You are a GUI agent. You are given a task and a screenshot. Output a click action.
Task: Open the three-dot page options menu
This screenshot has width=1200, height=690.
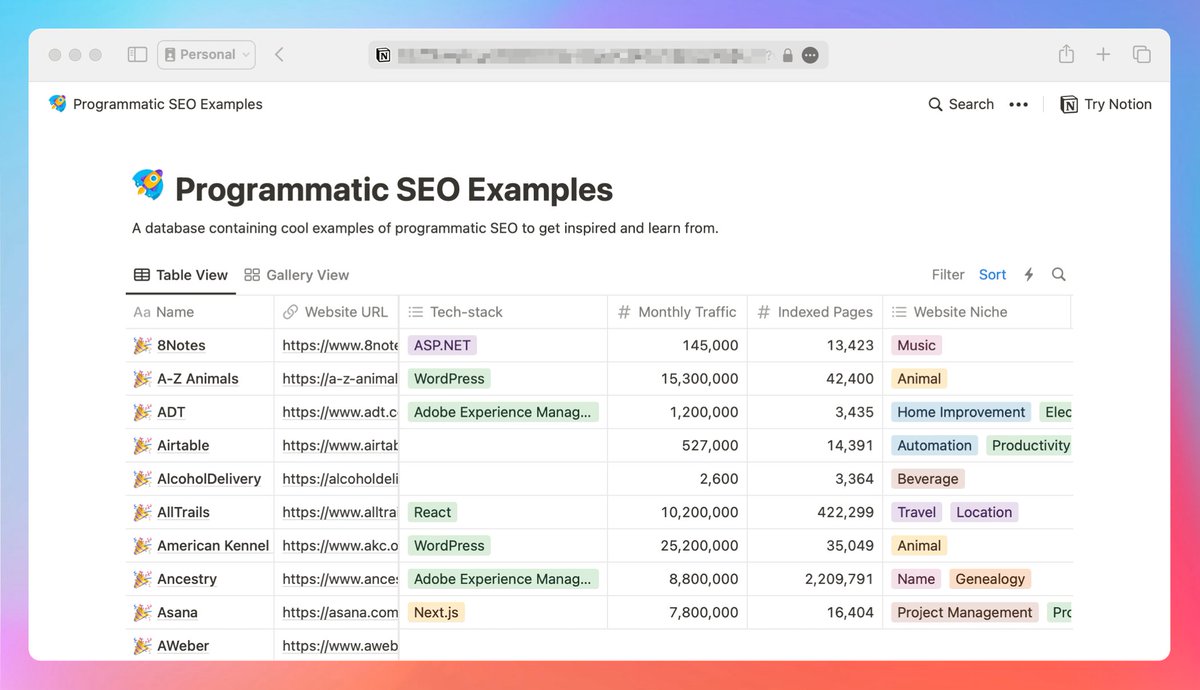1018,104
